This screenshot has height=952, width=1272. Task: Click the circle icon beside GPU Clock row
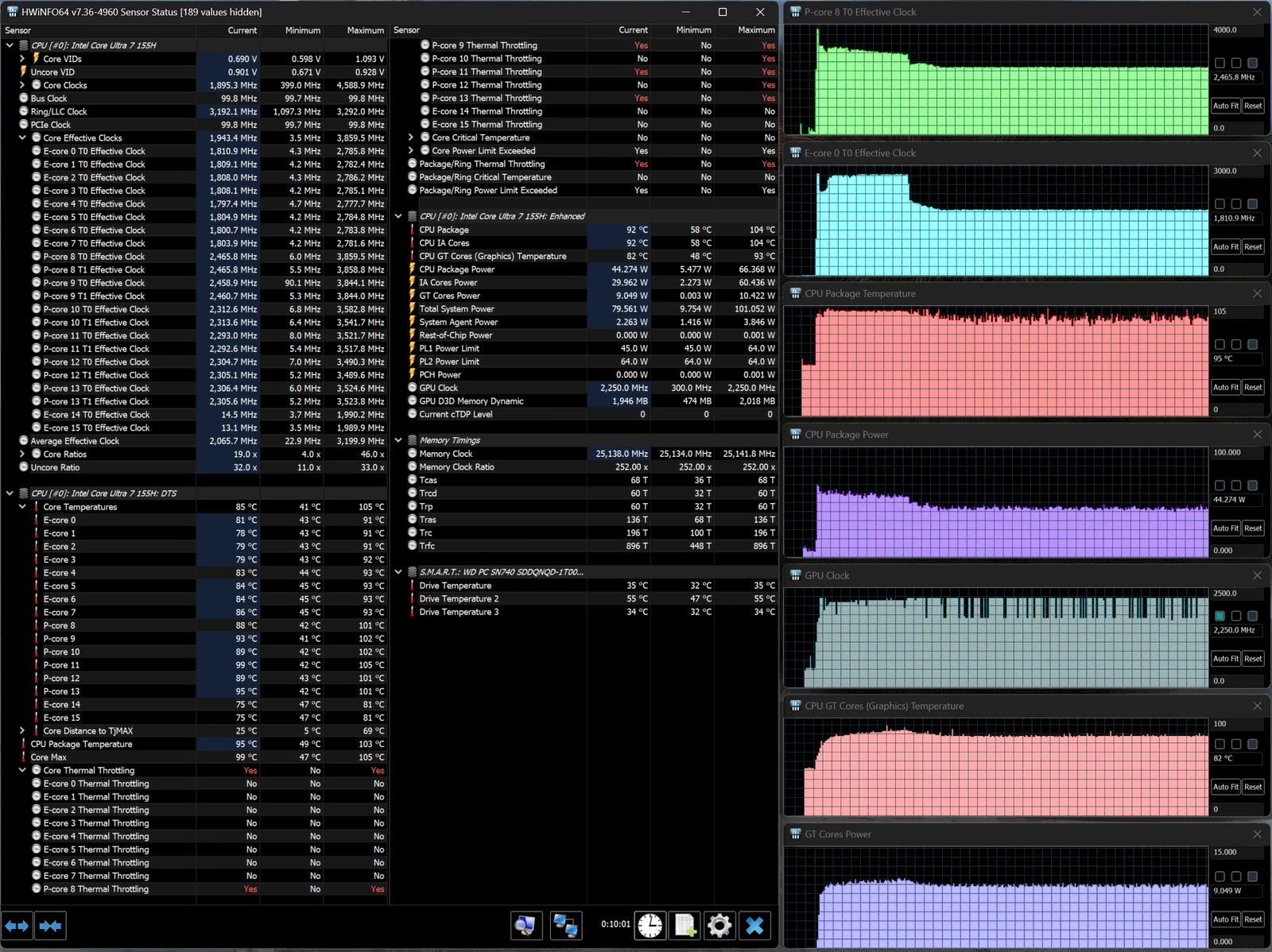pos(413,388)
